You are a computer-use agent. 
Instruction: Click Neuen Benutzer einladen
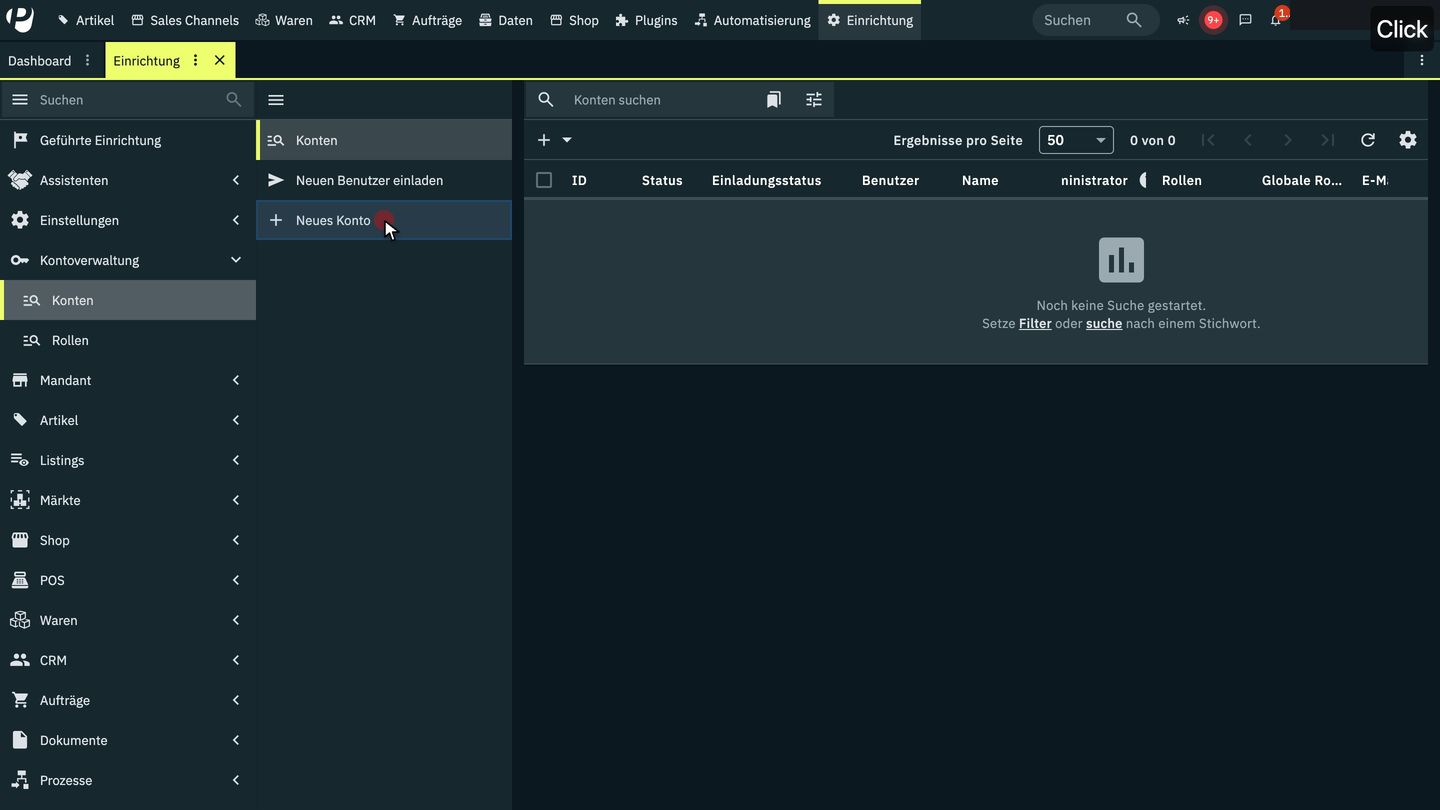pos(384,180)
